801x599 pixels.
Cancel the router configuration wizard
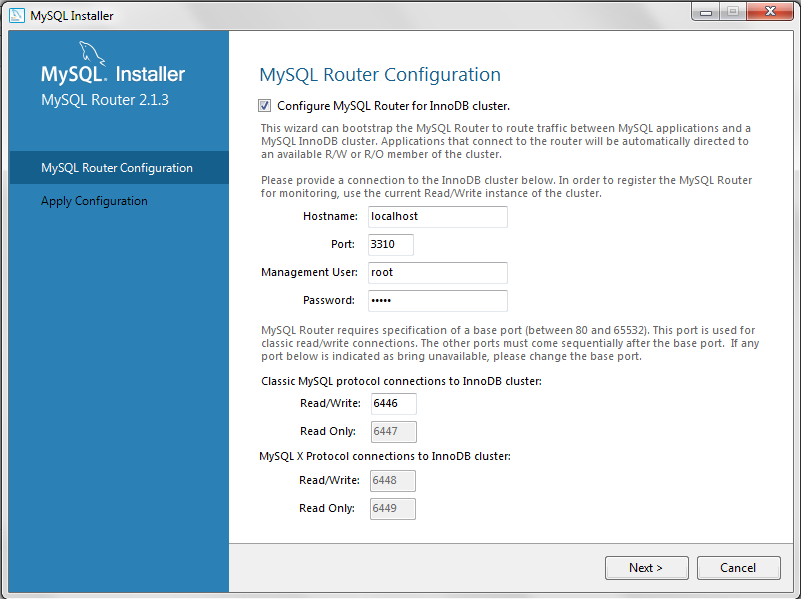738,568
